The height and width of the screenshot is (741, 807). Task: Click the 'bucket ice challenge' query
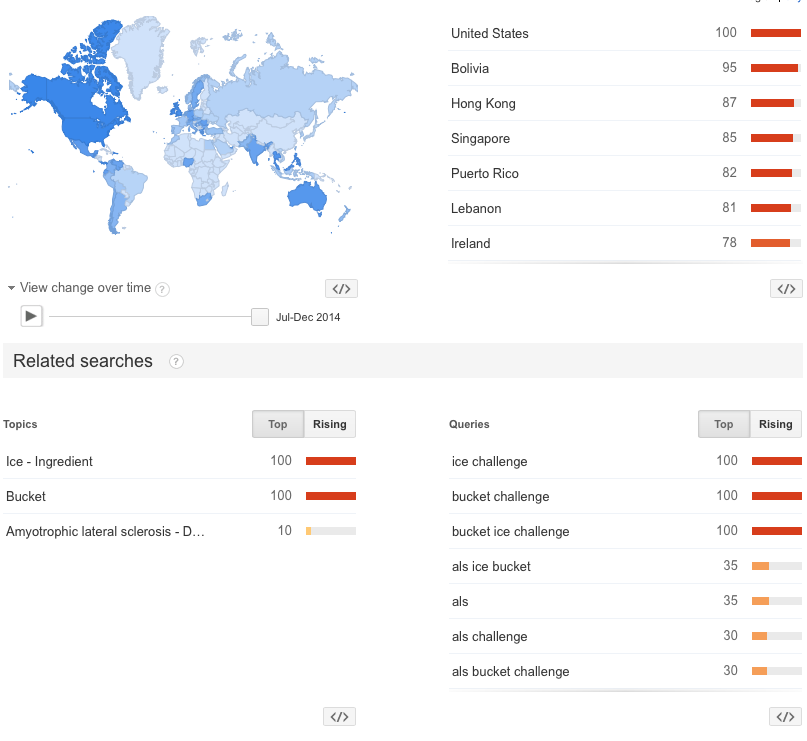pyautogui.click(x=510, y=531)
